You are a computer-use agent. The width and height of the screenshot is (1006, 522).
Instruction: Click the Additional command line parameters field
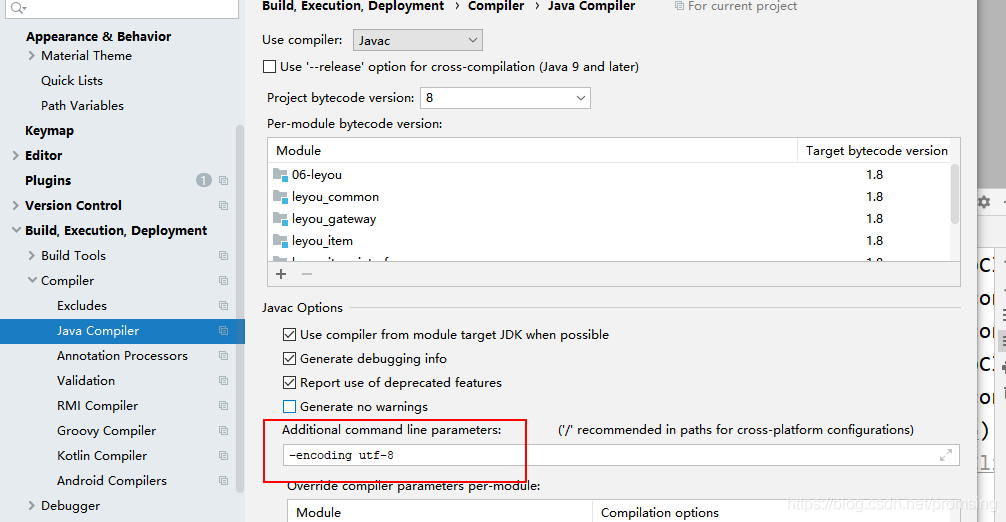[610, 456]
